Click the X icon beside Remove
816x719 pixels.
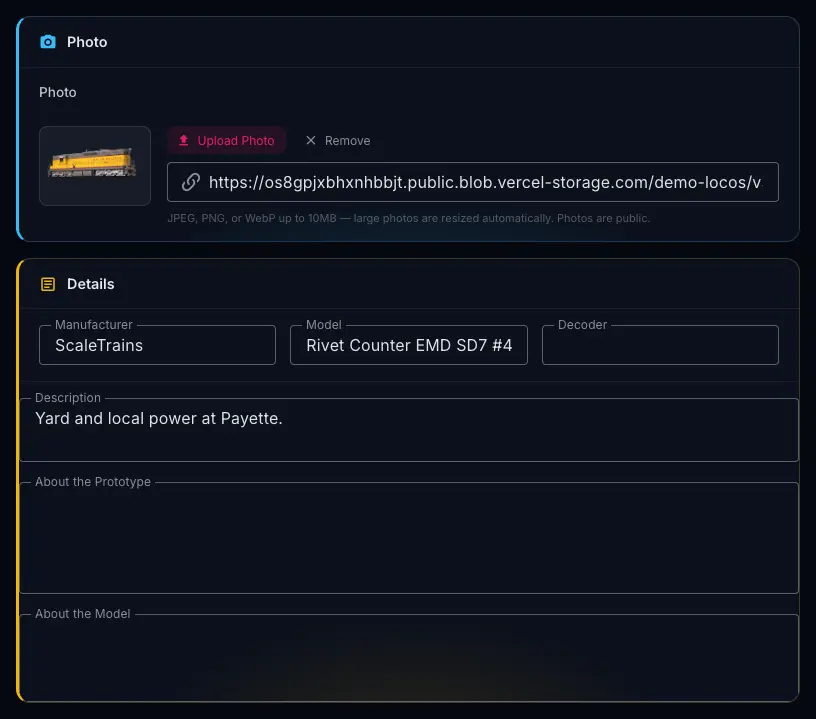pos(311,140)
